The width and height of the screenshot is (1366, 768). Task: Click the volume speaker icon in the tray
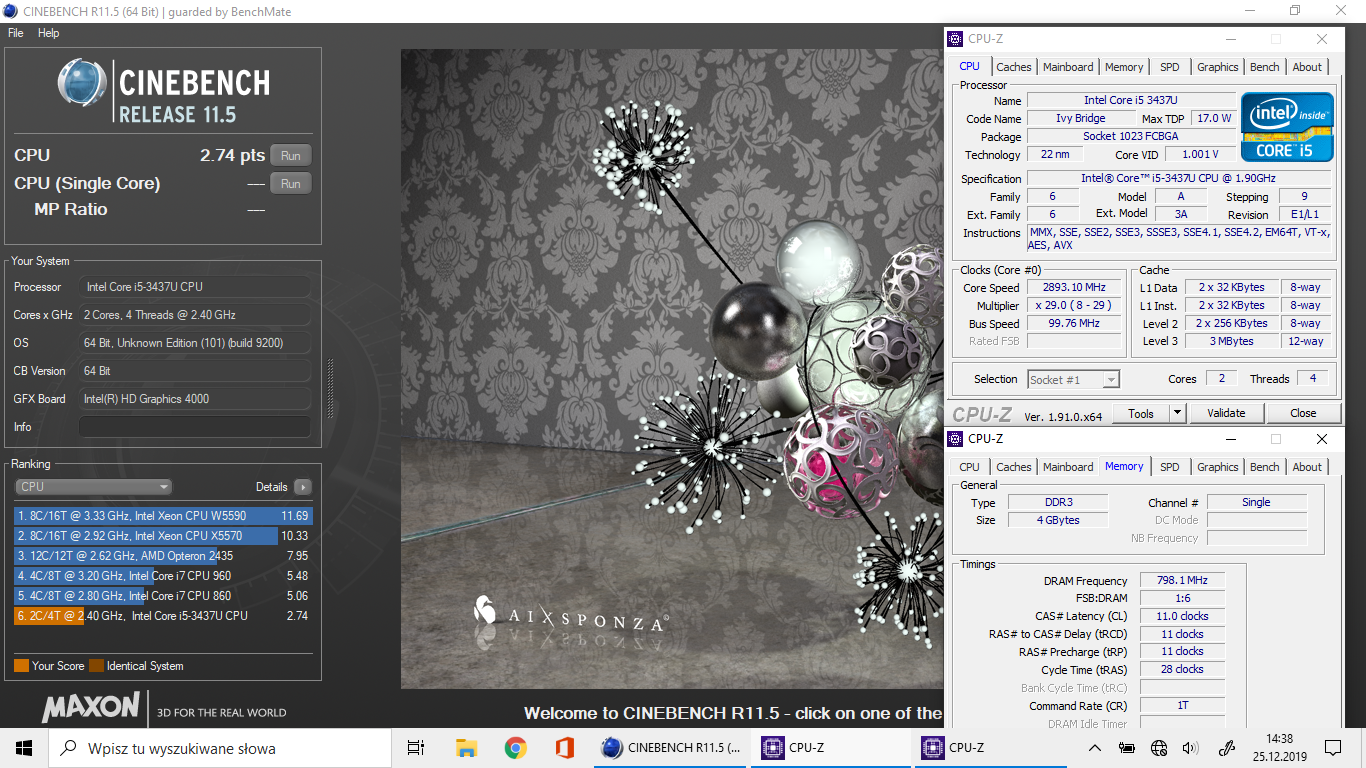[1190, 747]
